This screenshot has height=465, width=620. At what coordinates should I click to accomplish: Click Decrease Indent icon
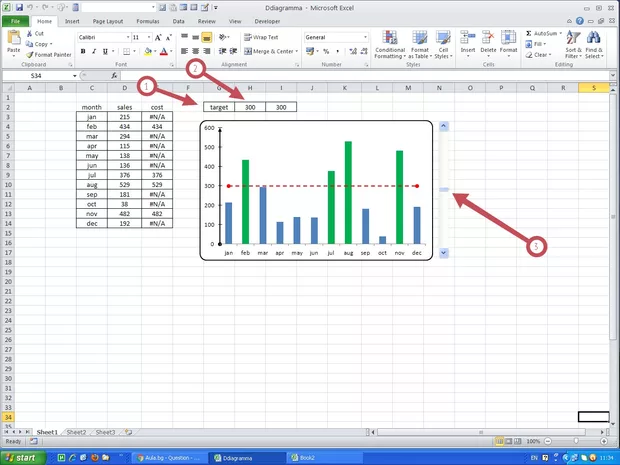click(223, 51)
